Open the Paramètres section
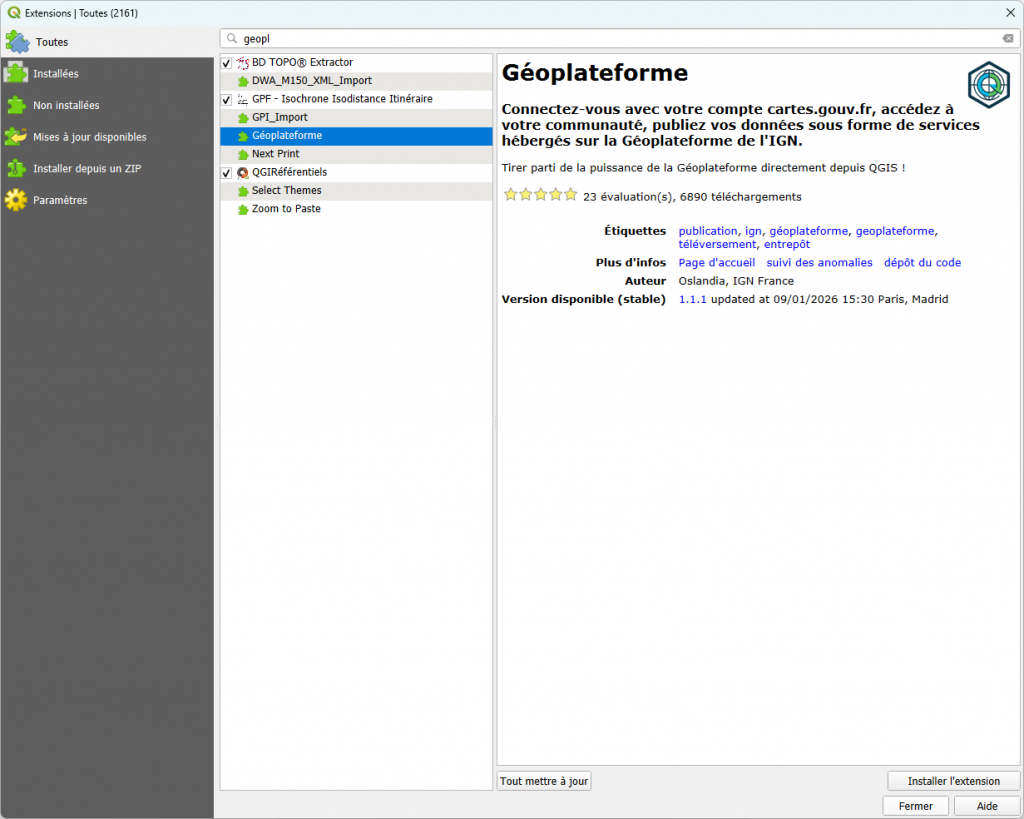 [x=59, y=200]
